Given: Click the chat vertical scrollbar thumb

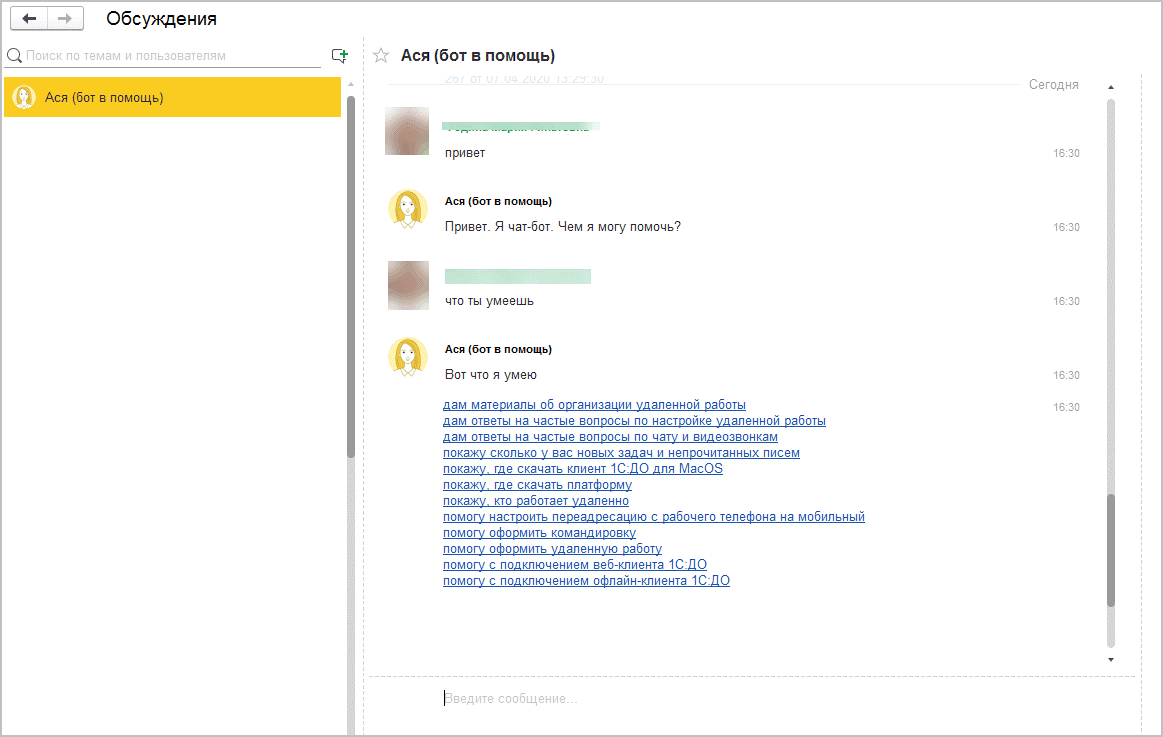Looking at the screenshot, I should pos(1111,550).
